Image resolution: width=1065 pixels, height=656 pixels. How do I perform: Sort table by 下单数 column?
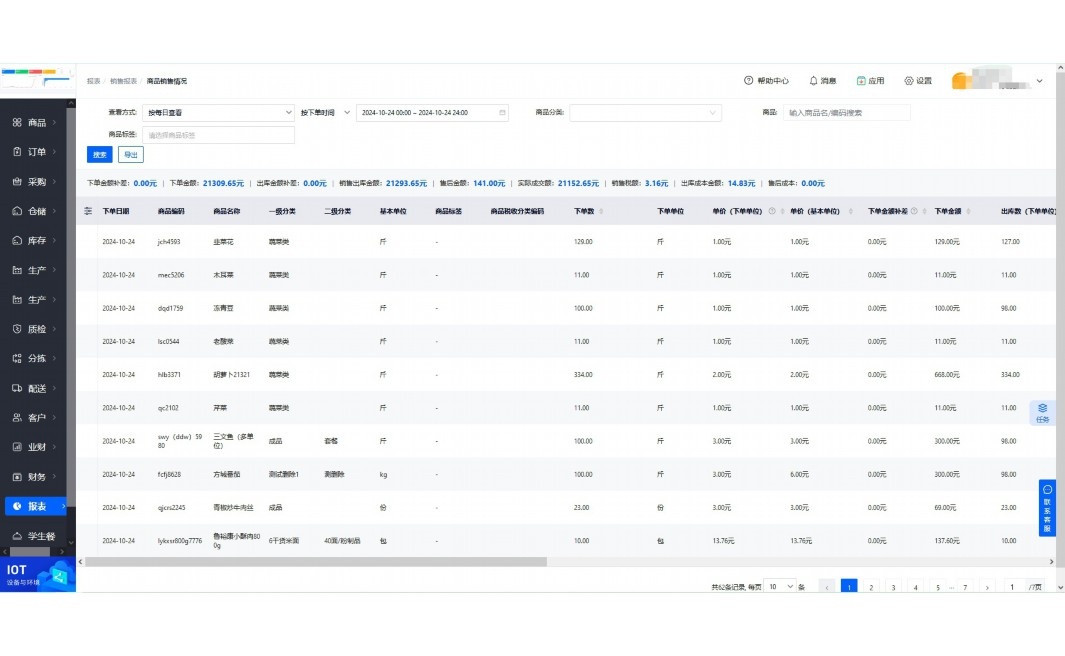pyautogui.click(x=601, y=211)
